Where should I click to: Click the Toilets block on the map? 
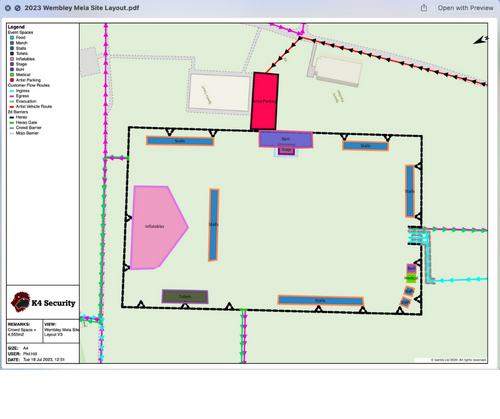[185, 296]
